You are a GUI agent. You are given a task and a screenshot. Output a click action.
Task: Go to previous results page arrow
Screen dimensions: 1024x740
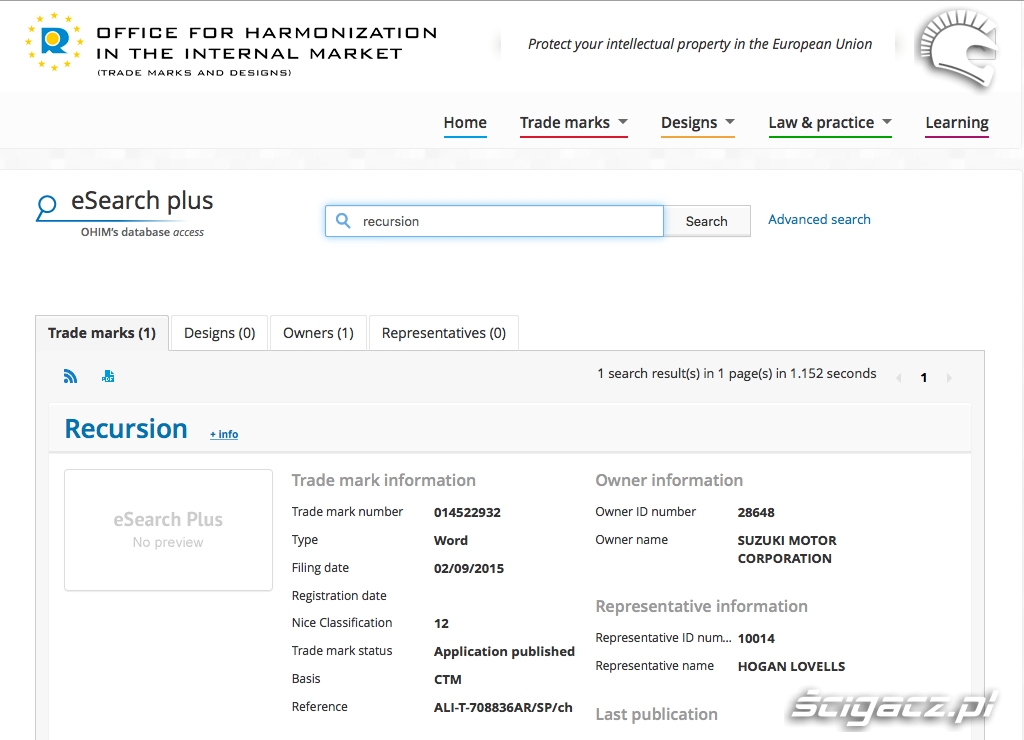(x=898, y=378)
